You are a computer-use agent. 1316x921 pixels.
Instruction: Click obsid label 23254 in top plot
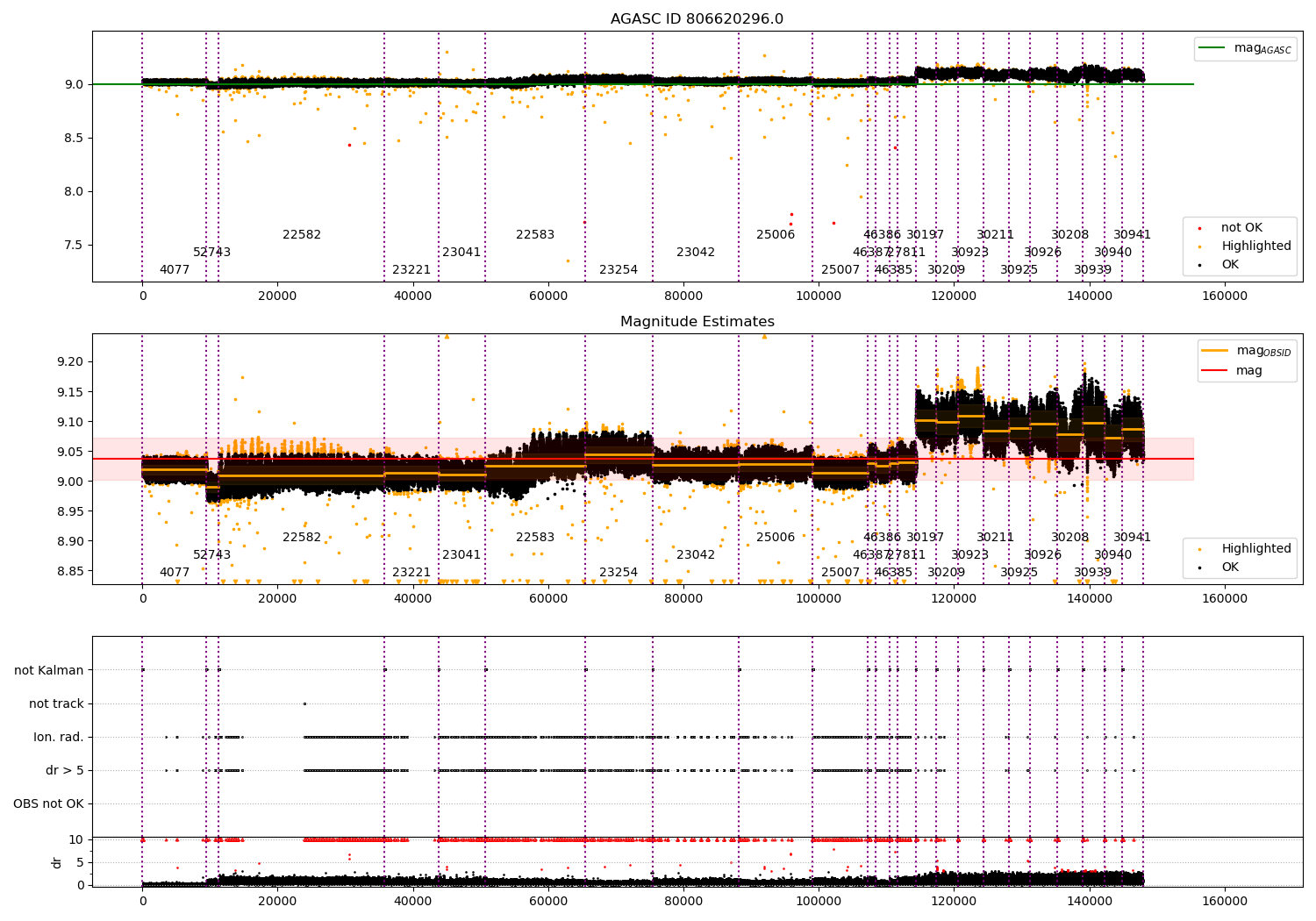(619, 270)
